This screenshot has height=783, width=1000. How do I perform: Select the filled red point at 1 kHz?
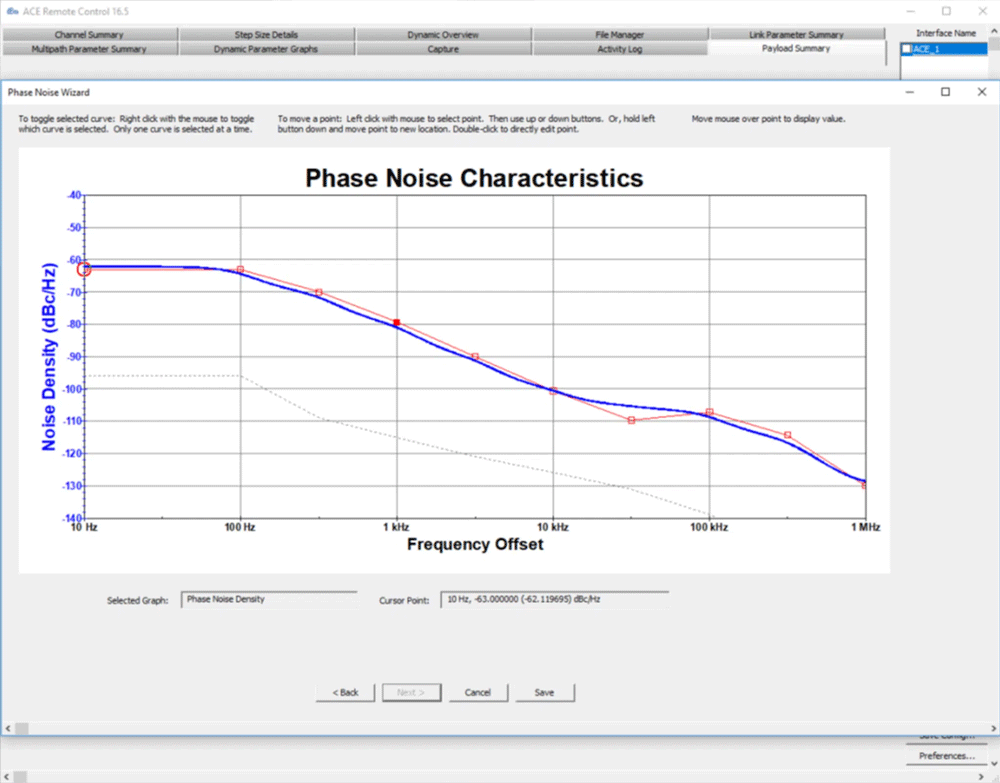click(397, 323)
